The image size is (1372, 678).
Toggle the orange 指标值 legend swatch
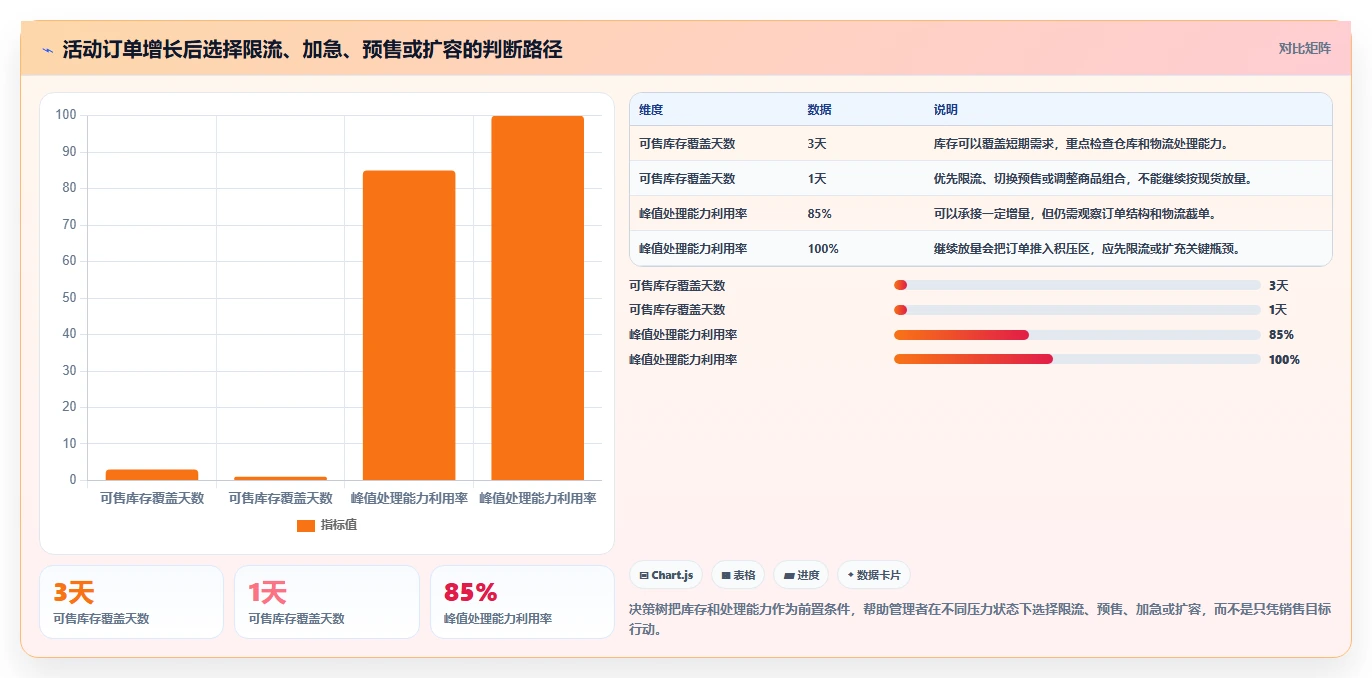(x=306, y=525)
